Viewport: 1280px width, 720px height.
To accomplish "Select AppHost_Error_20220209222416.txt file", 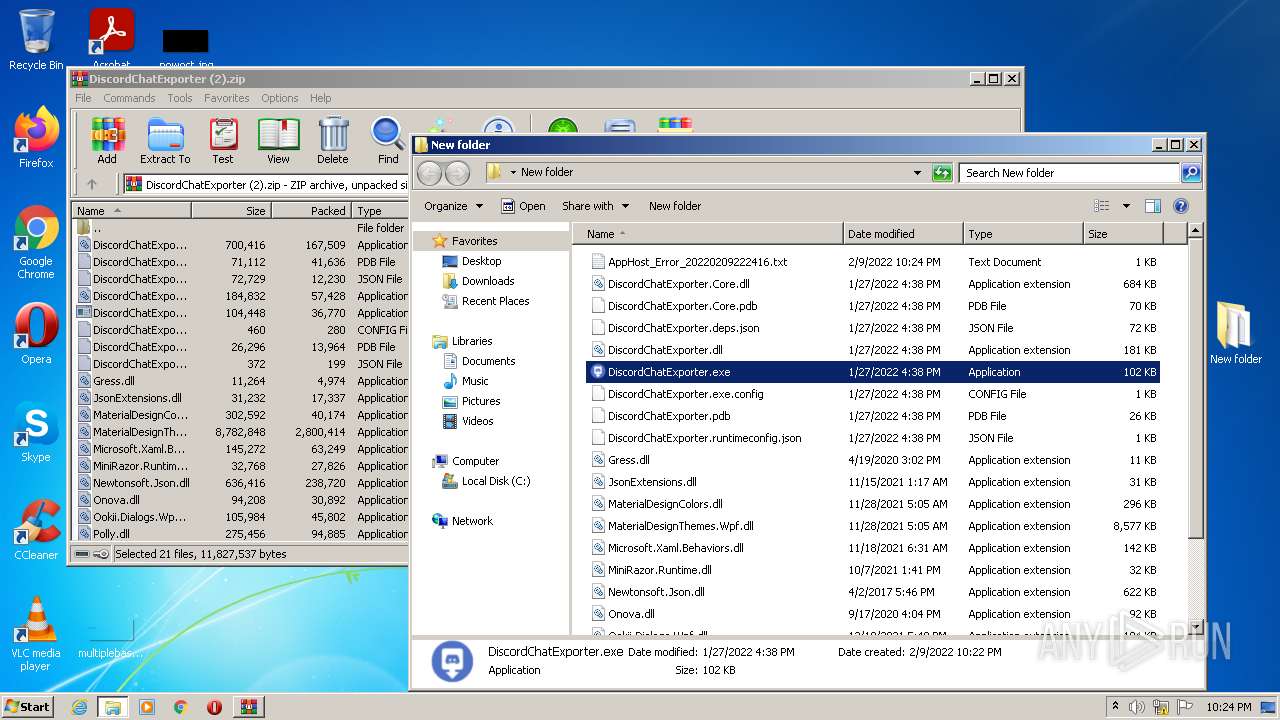I will pos(873,262).
